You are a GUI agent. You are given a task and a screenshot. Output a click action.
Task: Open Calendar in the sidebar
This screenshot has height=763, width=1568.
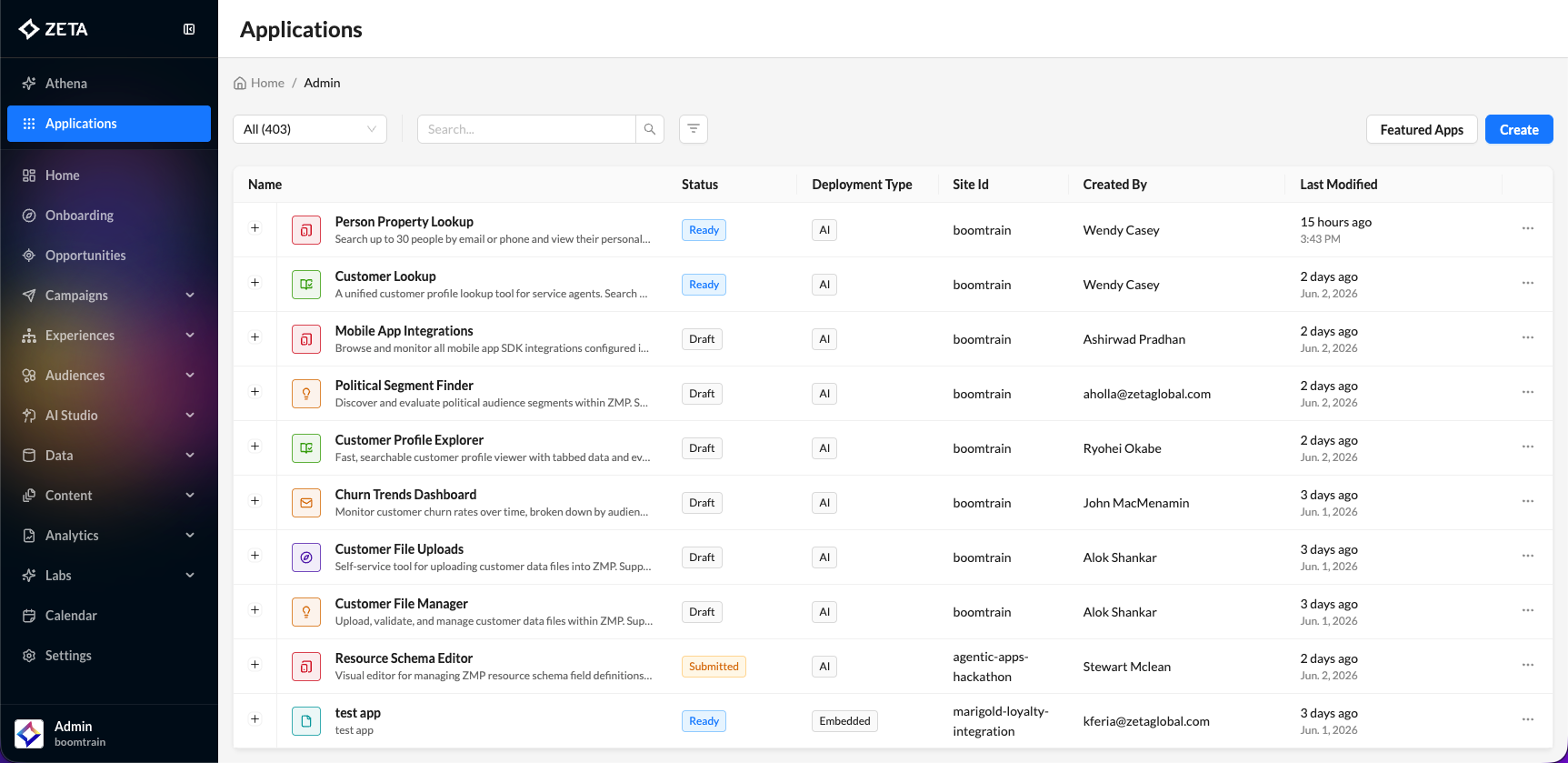pyautogui.click(x=109, y=616)
